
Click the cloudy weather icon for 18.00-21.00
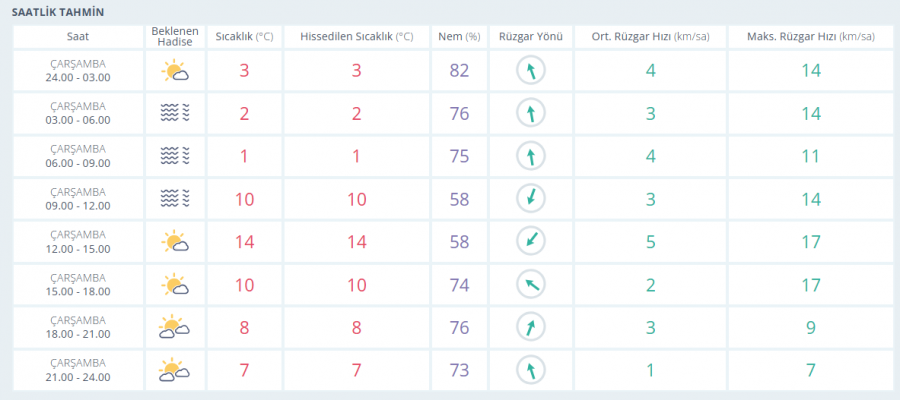click(x=175, y=327)
